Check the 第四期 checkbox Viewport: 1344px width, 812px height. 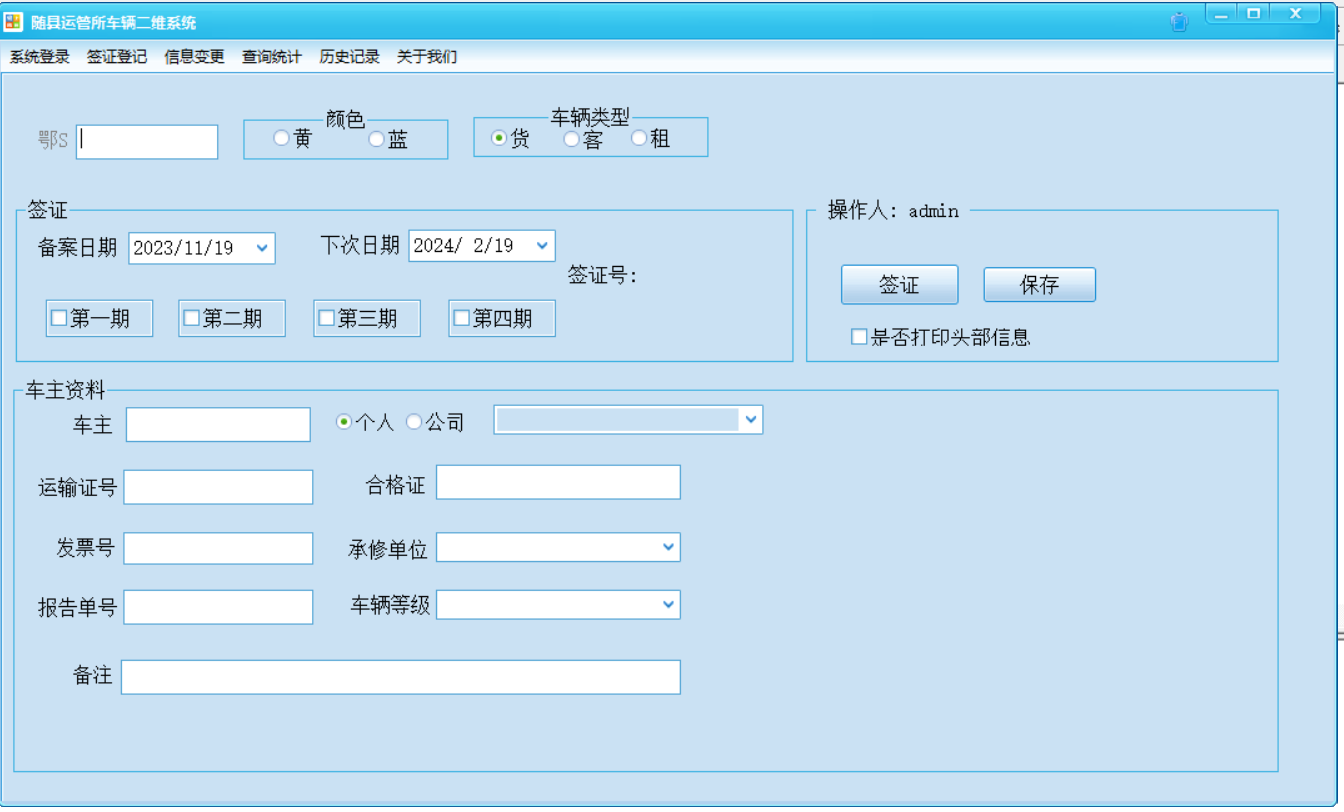point(461,318)
